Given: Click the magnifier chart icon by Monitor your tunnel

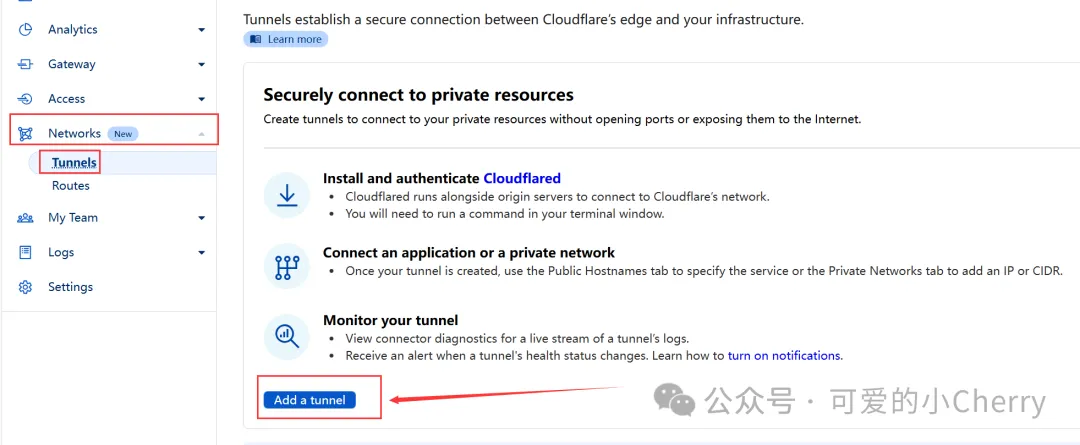Looking at the screenshot, I should click(x=287, y=337).
